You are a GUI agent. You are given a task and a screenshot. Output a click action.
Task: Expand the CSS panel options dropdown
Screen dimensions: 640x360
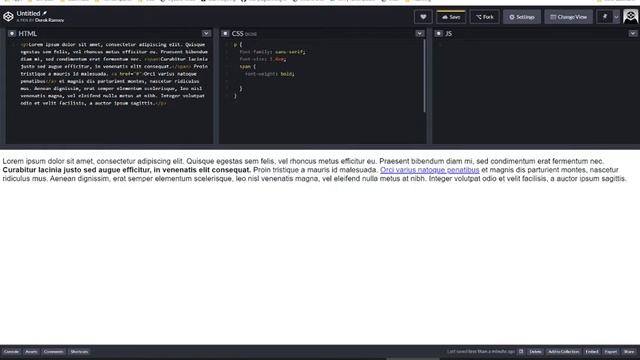[420, 33]
